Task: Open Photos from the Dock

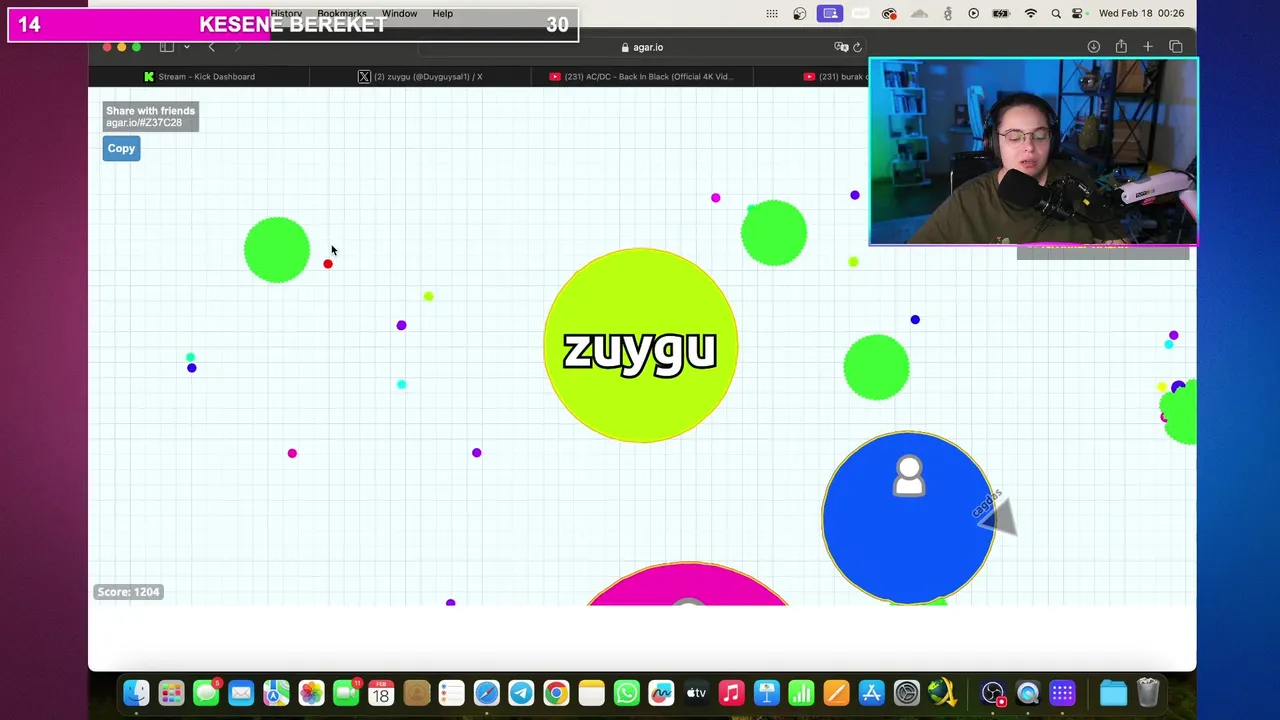Action: click(311, 692)
